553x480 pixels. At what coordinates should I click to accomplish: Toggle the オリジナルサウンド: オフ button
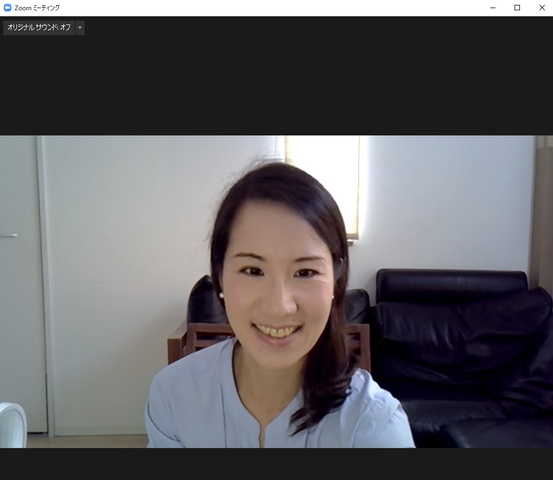tap(39, 28)
